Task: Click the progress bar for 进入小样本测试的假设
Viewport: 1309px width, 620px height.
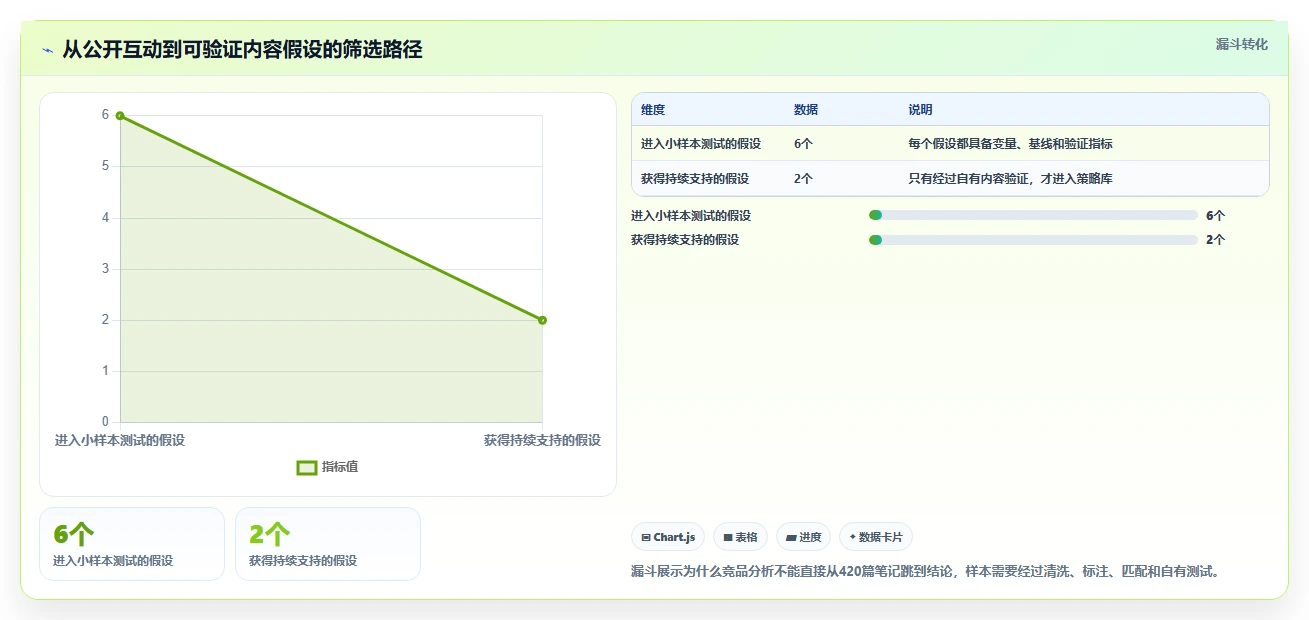Action: point(1033,215)
